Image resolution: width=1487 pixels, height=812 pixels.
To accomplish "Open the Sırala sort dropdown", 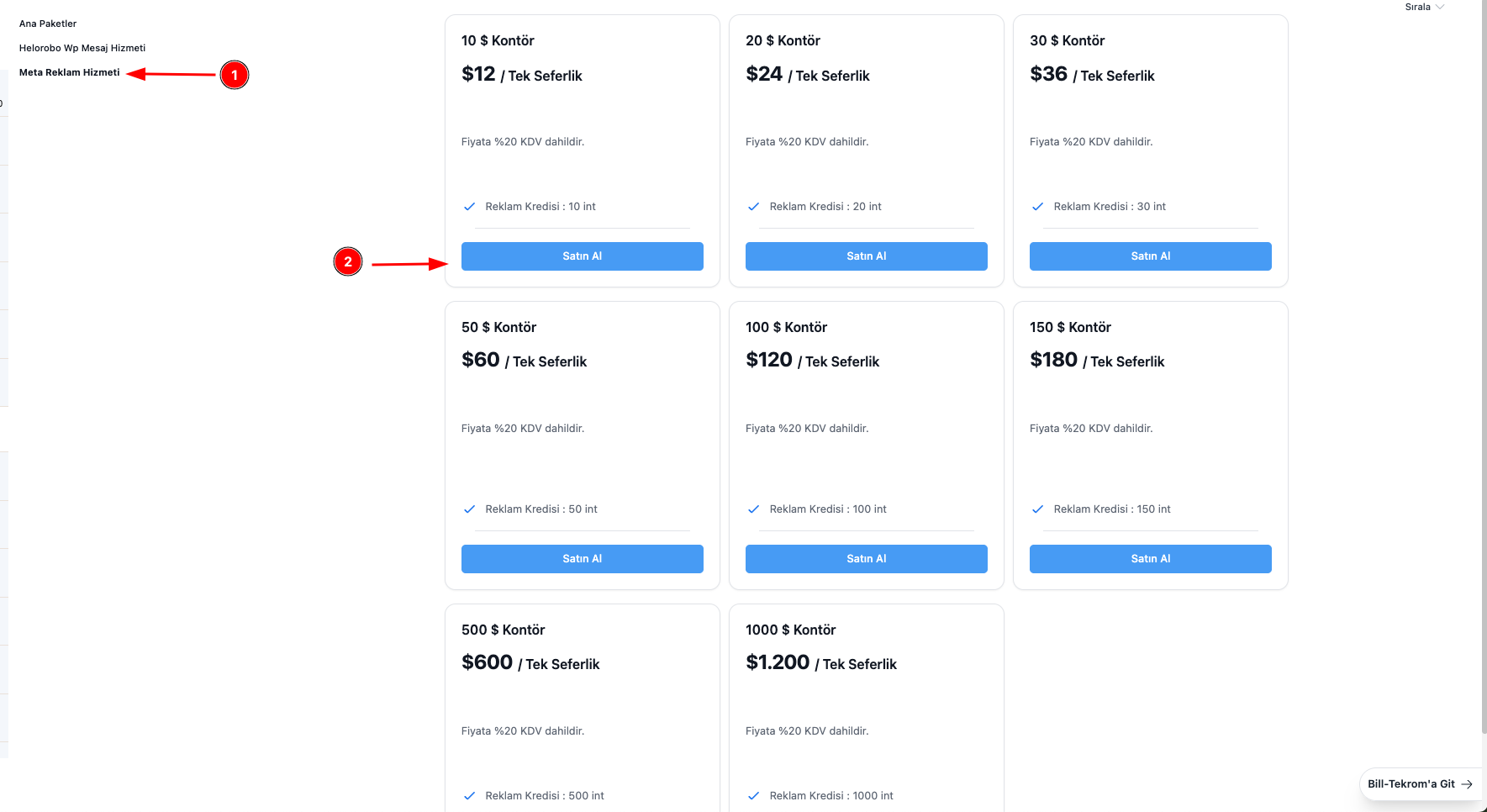I will 1424,7.
